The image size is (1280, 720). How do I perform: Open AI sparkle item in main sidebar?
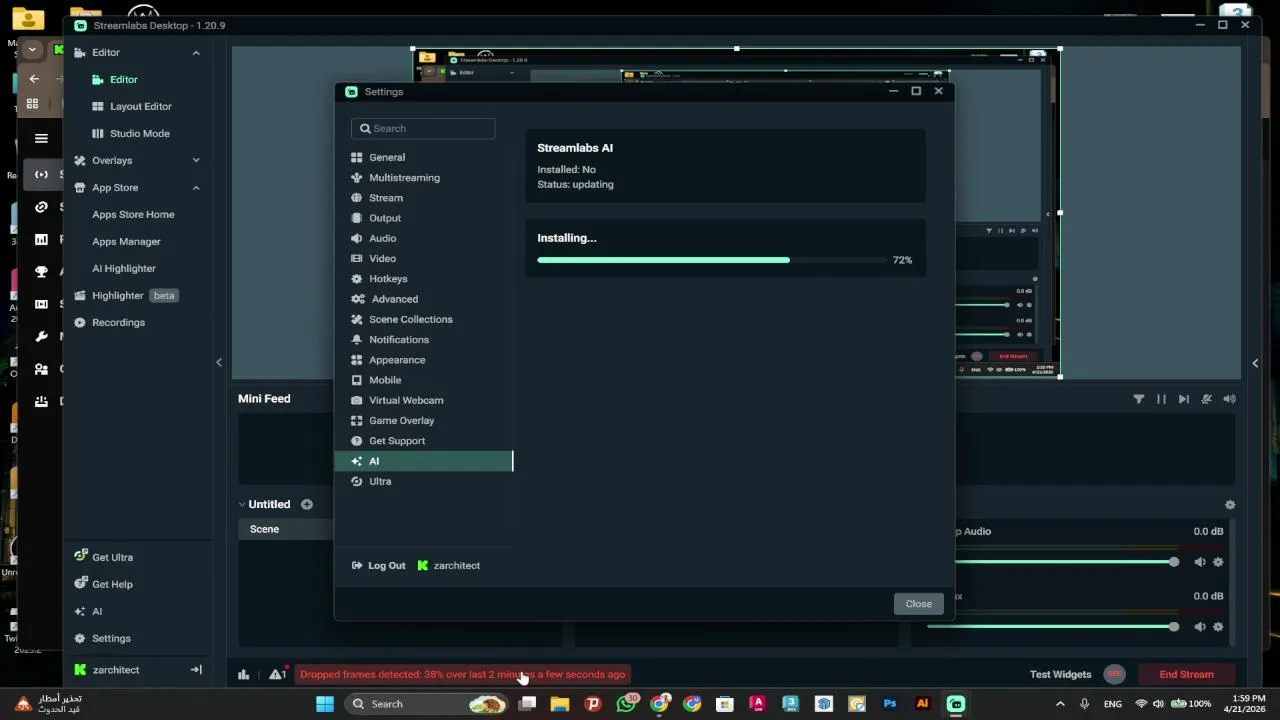(x=88, y=611)
